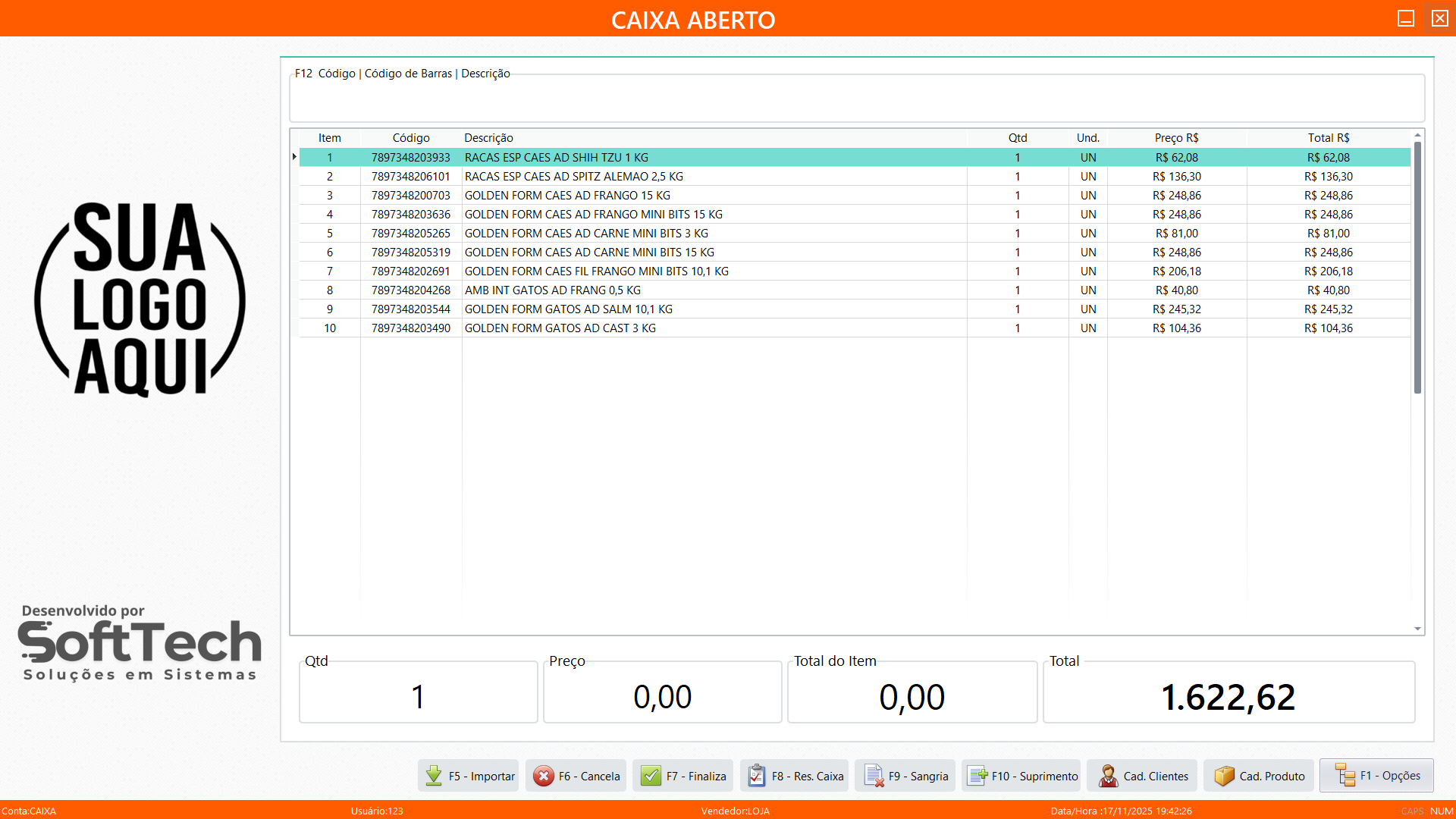The width and height of the screenshot is (1456, 819).
Task: Click the person icon on Cad. Clientes
Action: tap(1107, 776)
